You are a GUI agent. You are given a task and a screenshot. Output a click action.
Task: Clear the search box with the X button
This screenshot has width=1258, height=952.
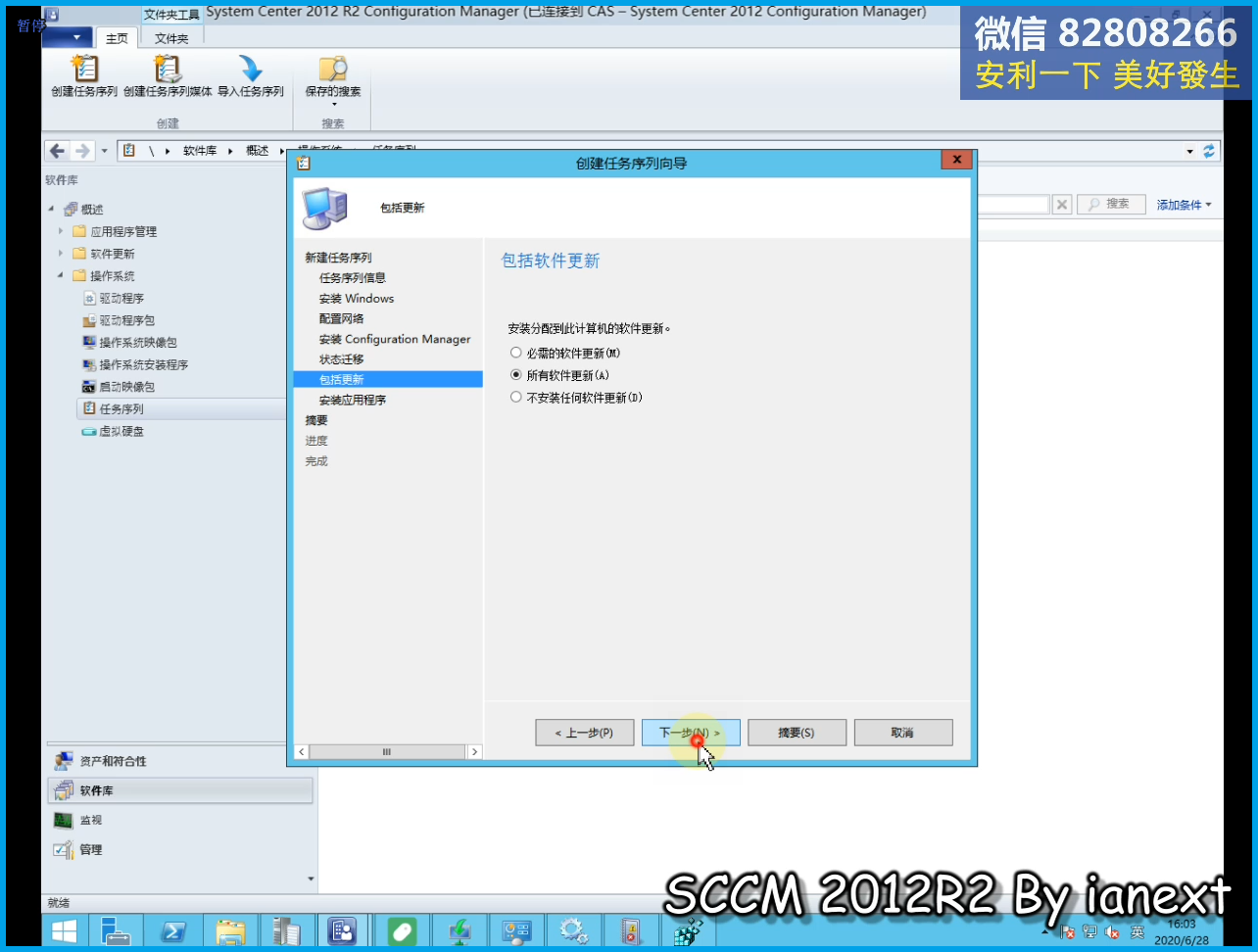click(1062, 204)
